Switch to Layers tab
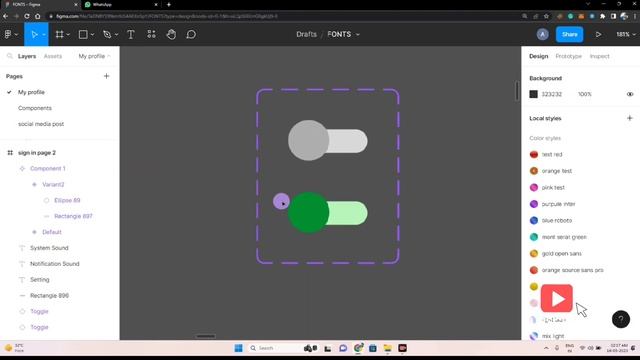This screenshot has width=640, height=360. pos(27,56)
